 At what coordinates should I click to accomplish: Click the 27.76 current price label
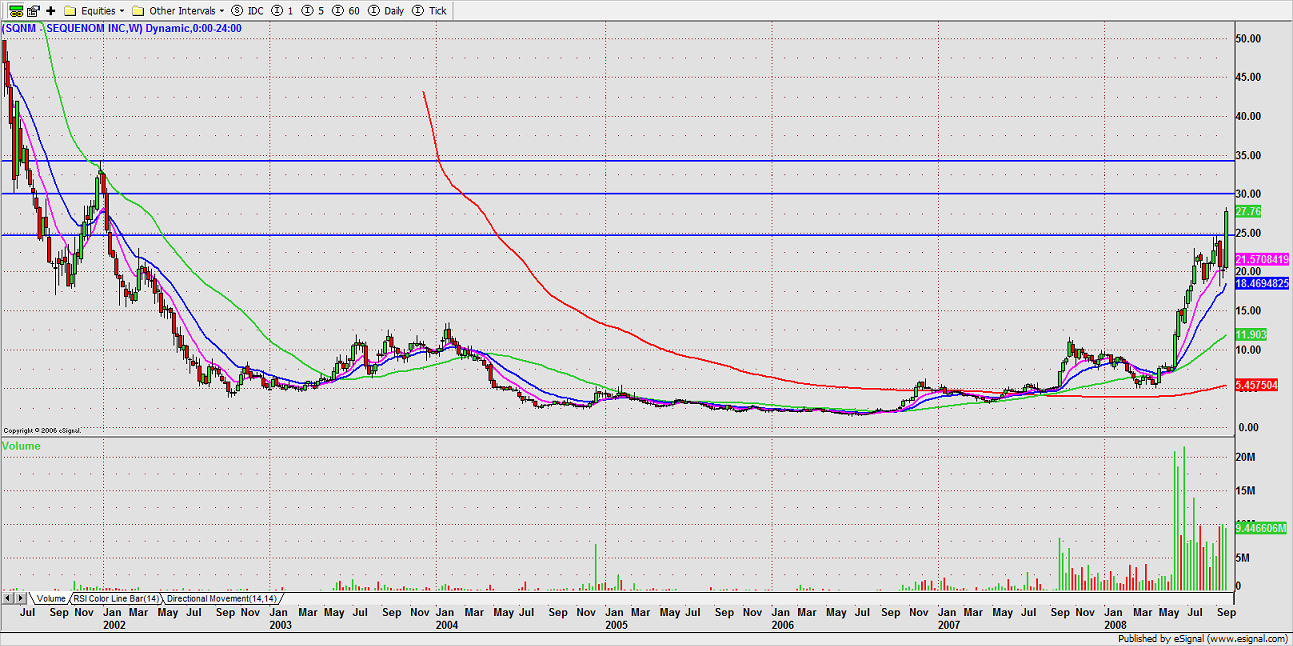click(1248, 212)
